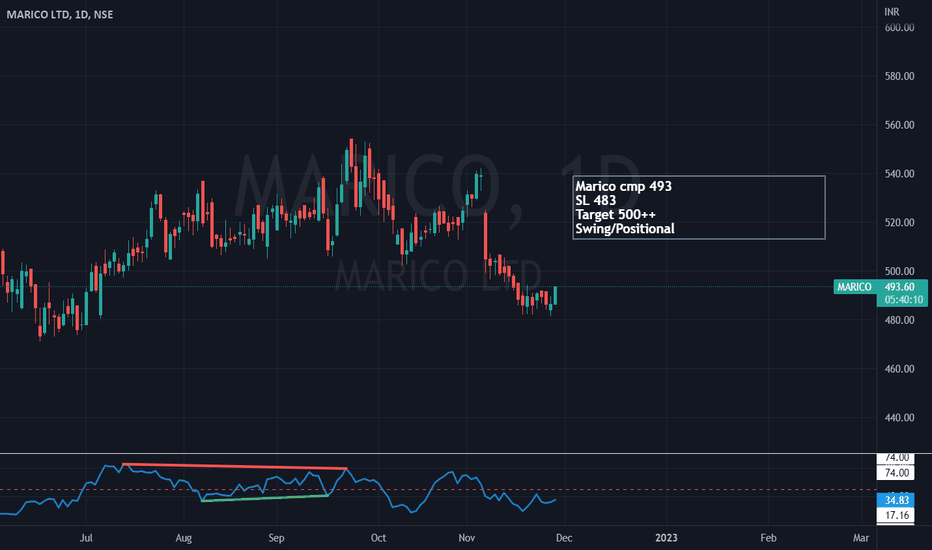Image resolution: width=932 pixels, height=550 pixels.
Task: Click the Aug label on the time axis
Action: [x=184, y=538]
